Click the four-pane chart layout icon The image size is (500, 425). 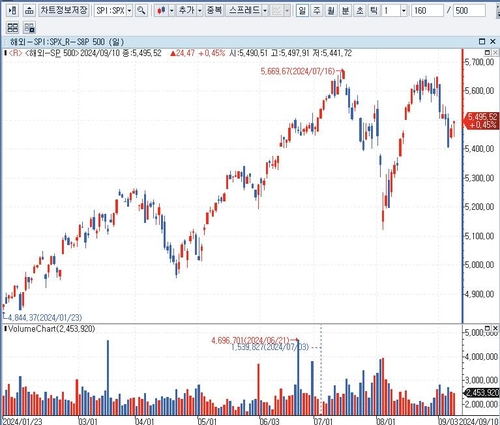click(13, 27)
